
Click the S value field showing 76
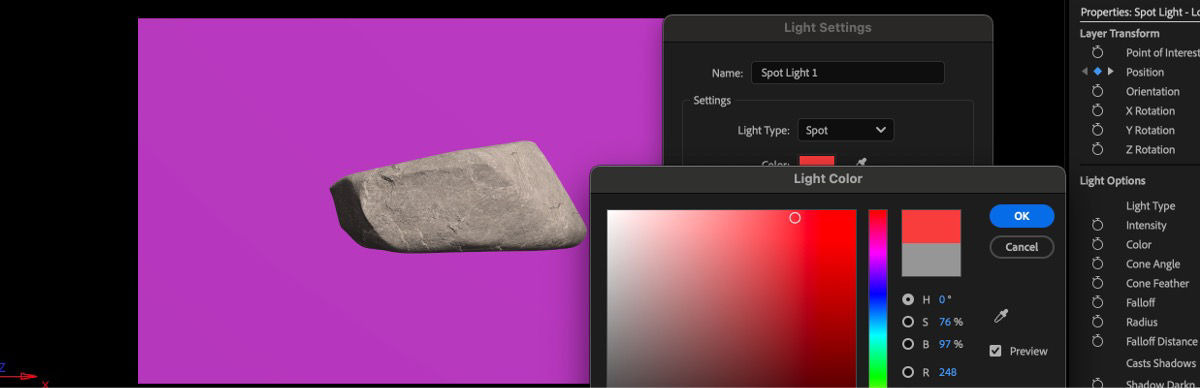pyautogui.click(x=944, y=322)
